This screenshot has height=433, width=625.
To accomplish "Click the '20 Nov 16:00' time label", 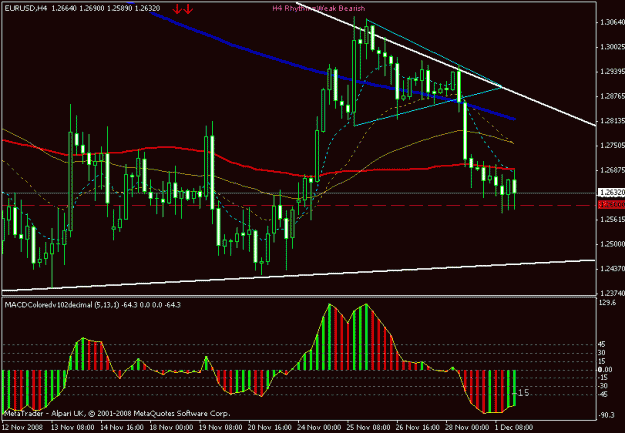I will pyautogui.click(x=270, y=427).
